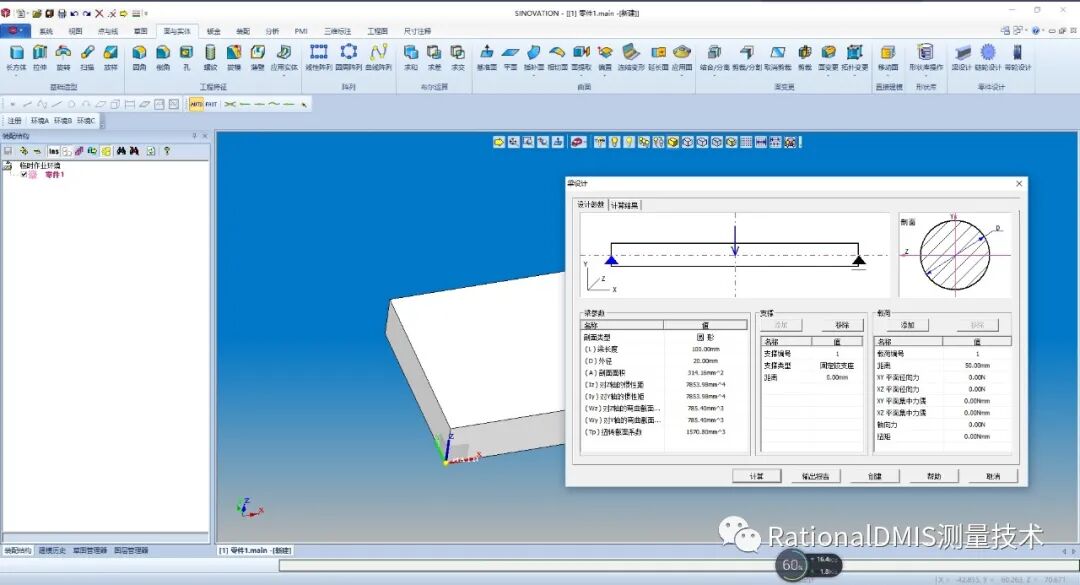
Task: Click the 20.00mm outer diameter value
Action: [705, 361]
